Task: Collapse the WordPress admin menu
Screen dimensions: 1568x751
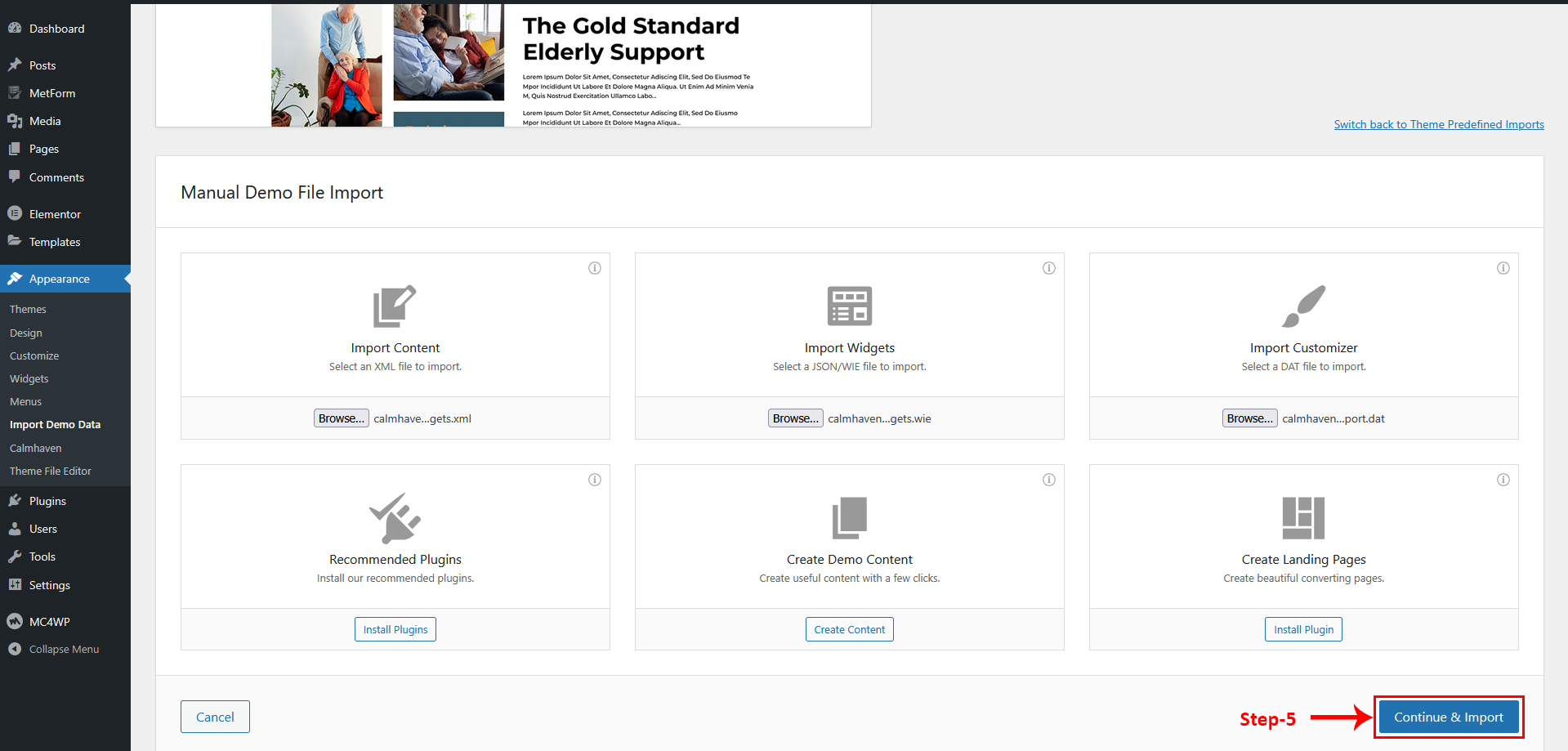Action: click(64, 650)
